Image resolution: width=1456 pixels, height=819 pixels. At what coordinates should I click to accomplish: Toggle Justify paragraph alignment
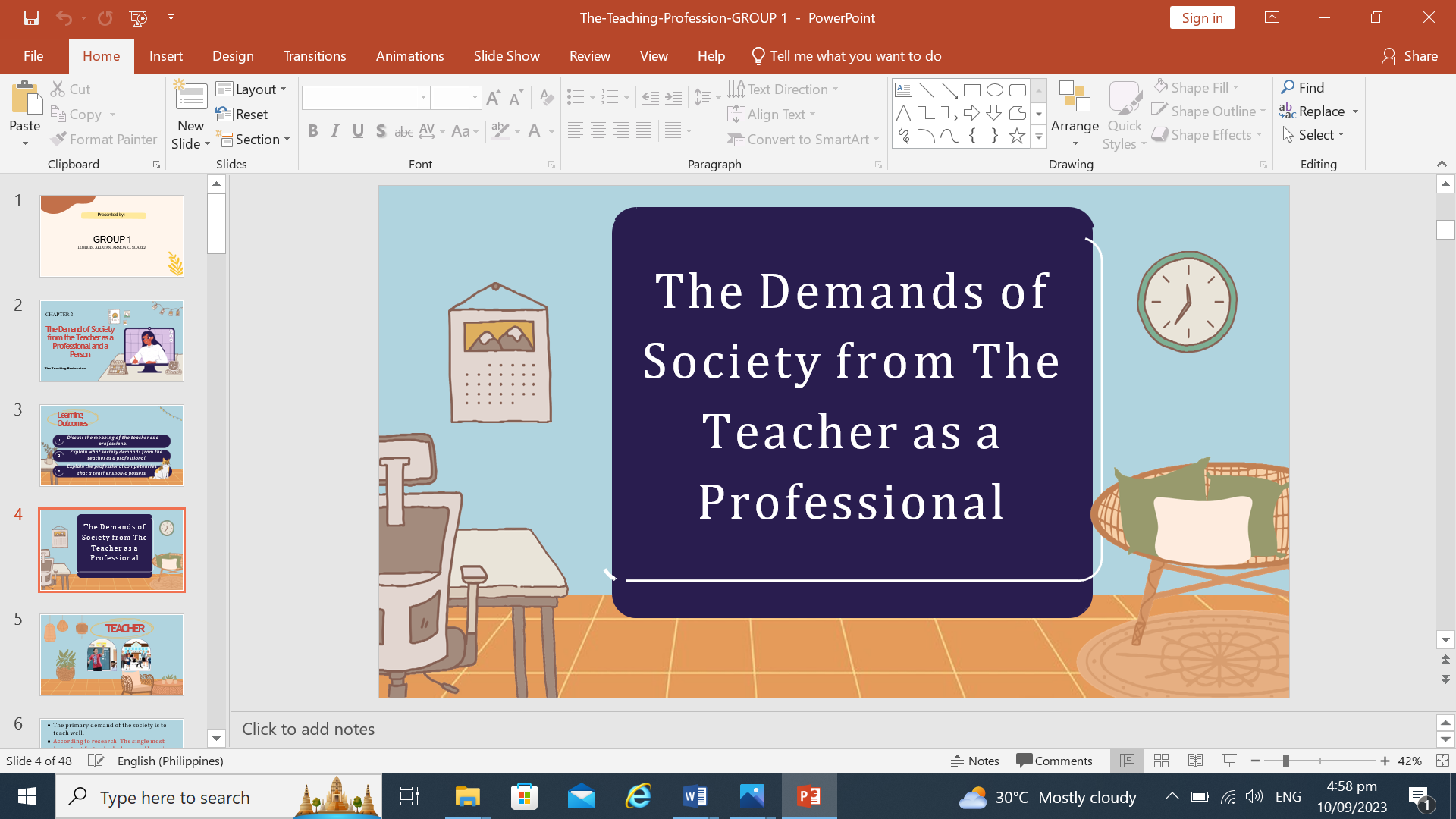[x=644, y=131]
